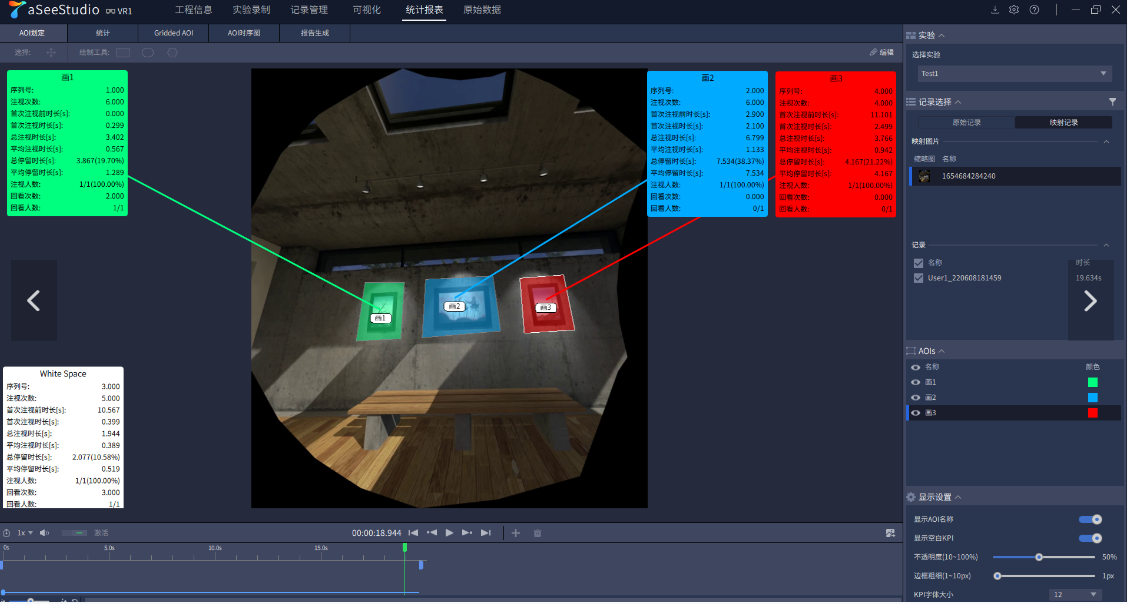
Task: Open settings gear in title bar
Action: coord(1014,10)
